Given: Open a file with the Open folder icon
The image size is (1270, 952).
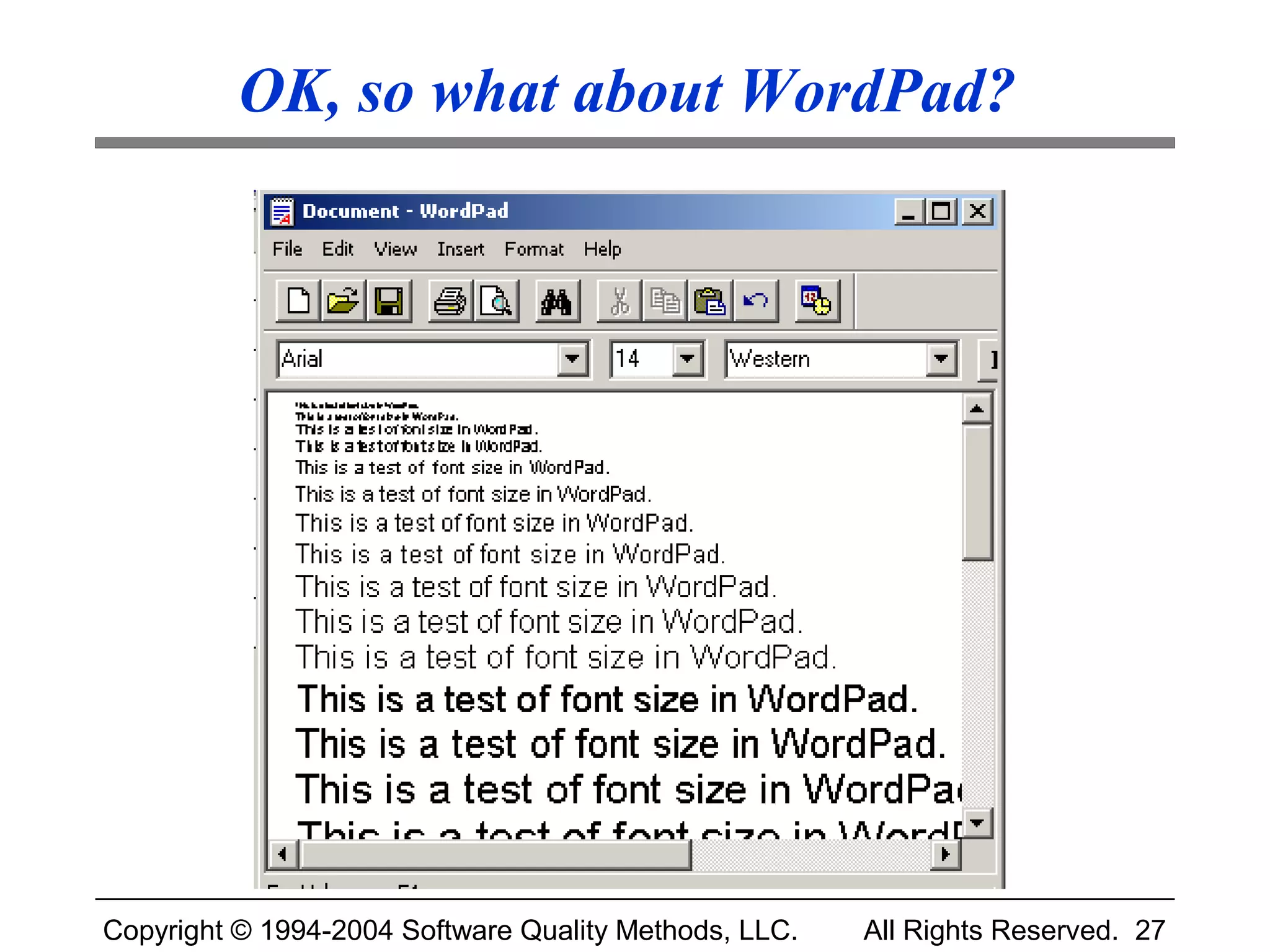Looking at the screenshot, I should [x=344, y=301].
